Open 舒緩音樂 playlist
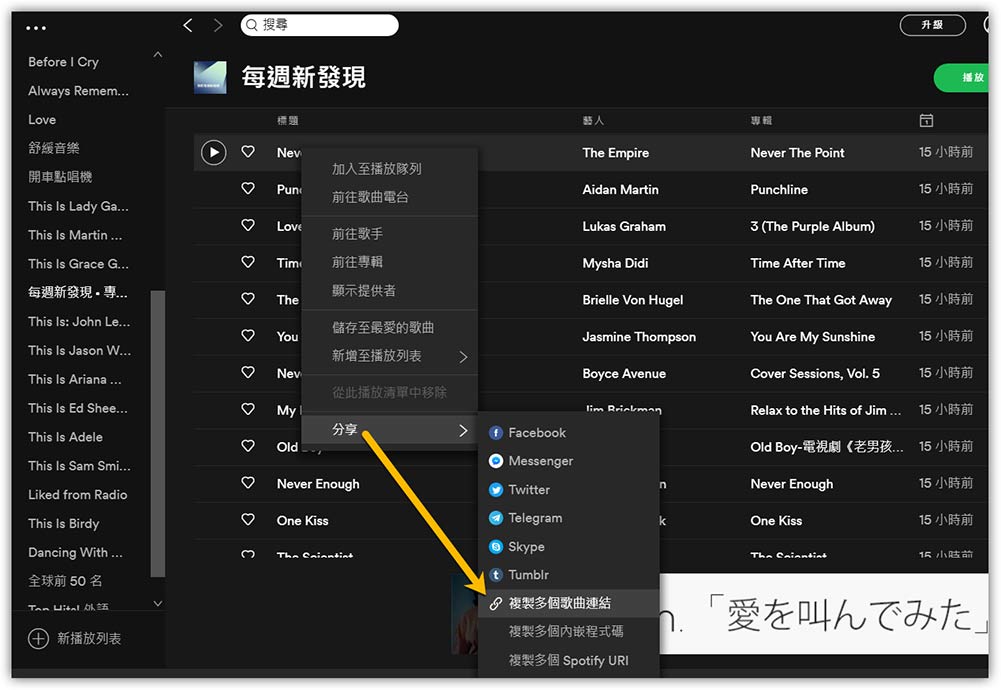 [54, 148]
